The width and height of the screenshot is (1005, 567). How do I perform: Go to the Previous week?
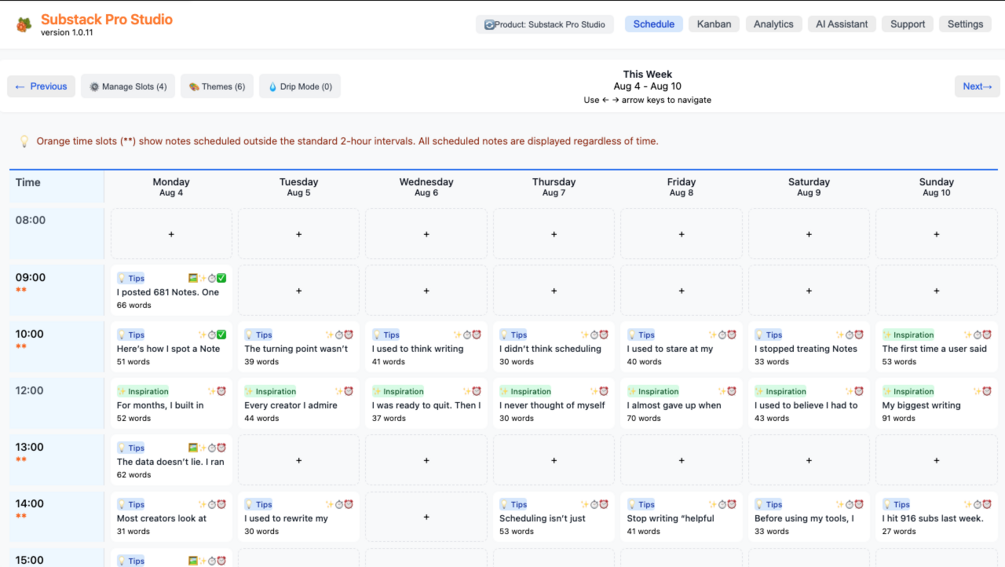(41, 87)
